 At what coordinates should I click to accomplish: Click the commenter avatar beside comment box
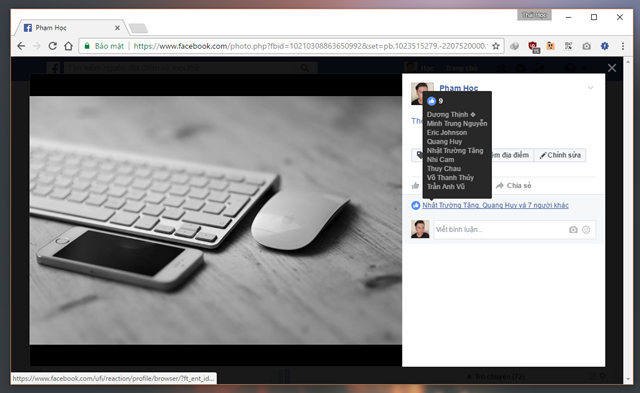point(420,229)
